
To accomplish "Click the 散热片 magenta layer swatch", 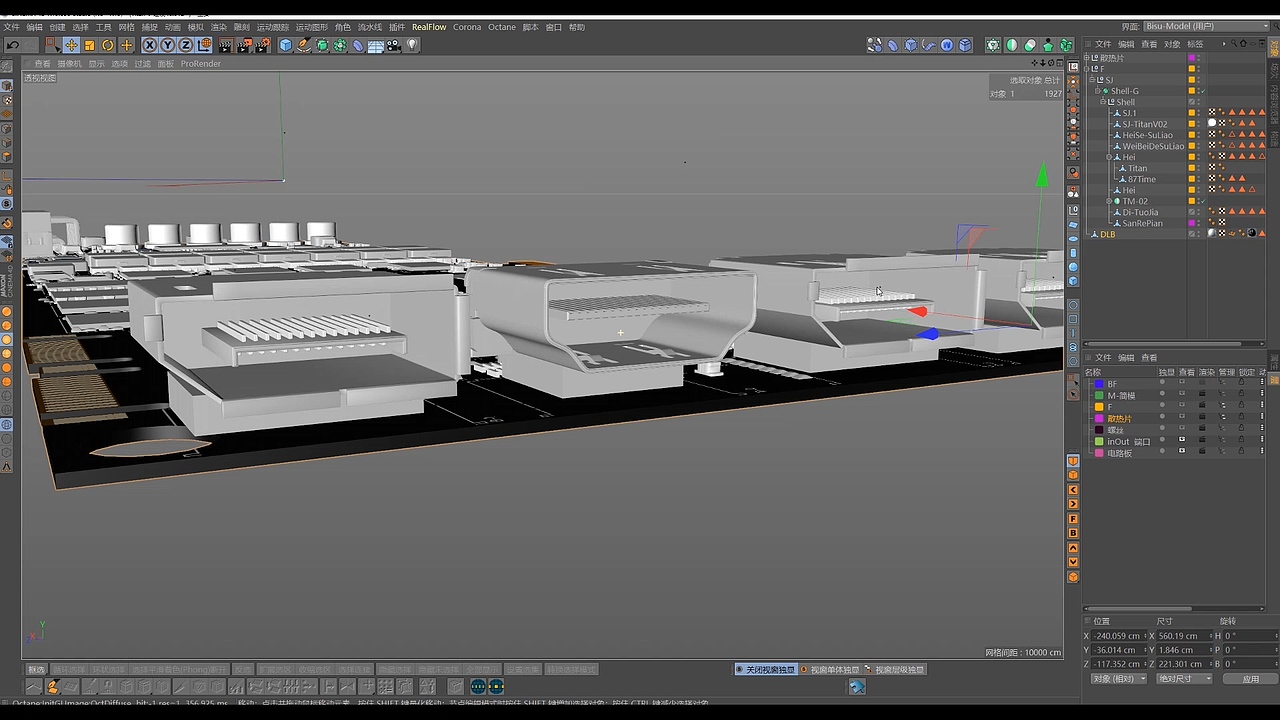I will click(1192, 58).
